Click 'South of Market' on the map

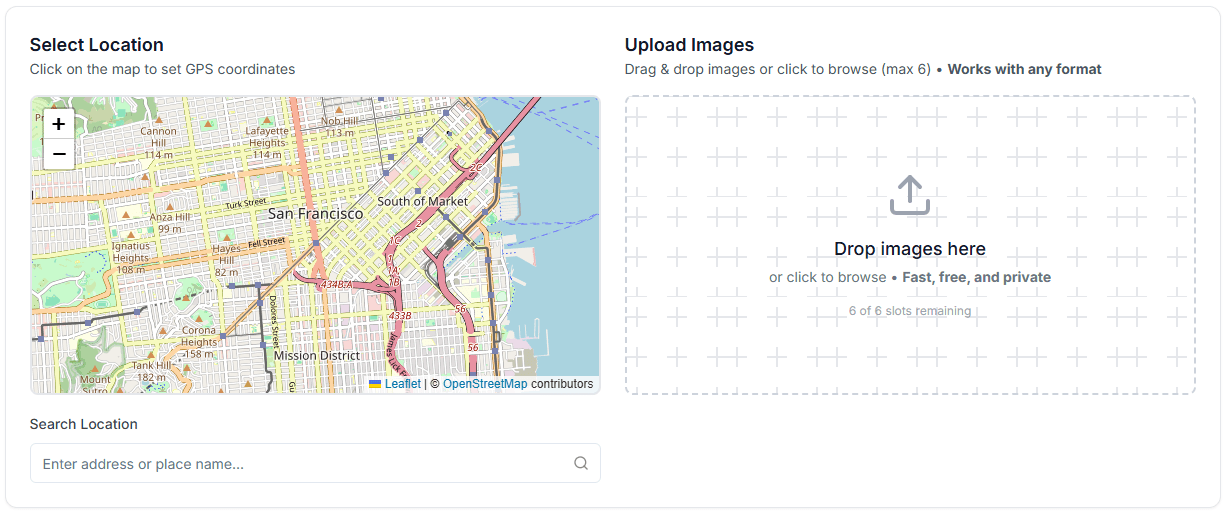pos(422,201)
